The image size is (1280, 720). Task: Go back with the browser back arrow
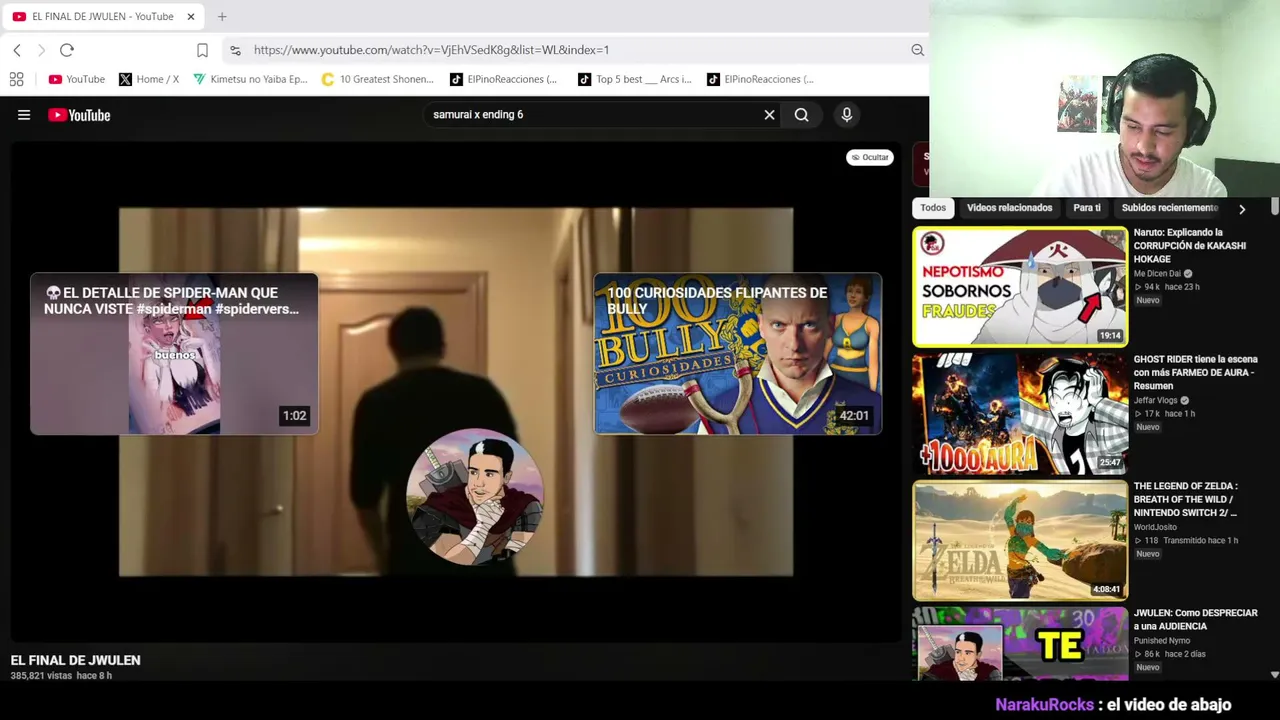pyautogui.click(x=17, y=50)
